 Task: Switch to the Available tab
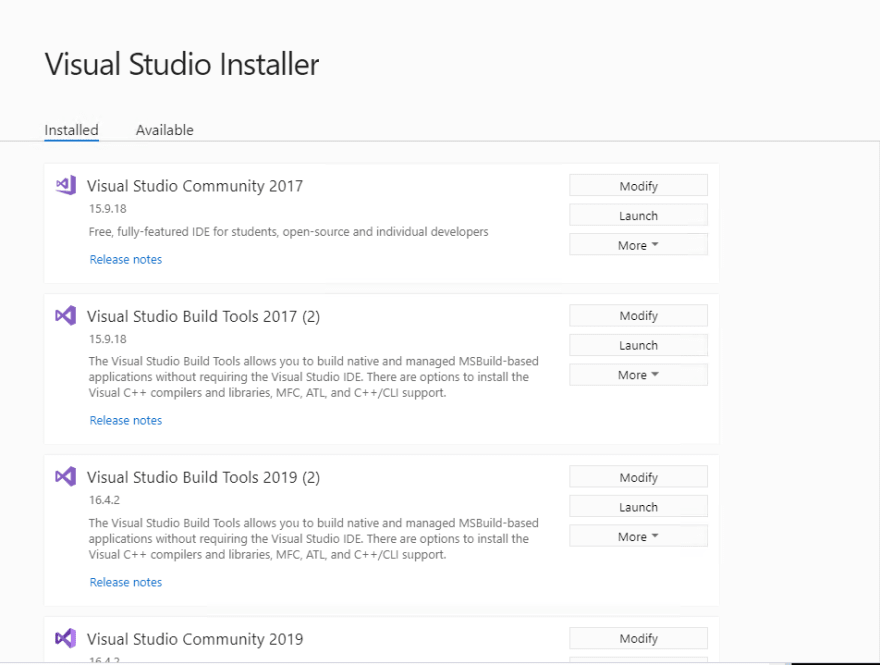pyautogui.click(x=164, y=130)
